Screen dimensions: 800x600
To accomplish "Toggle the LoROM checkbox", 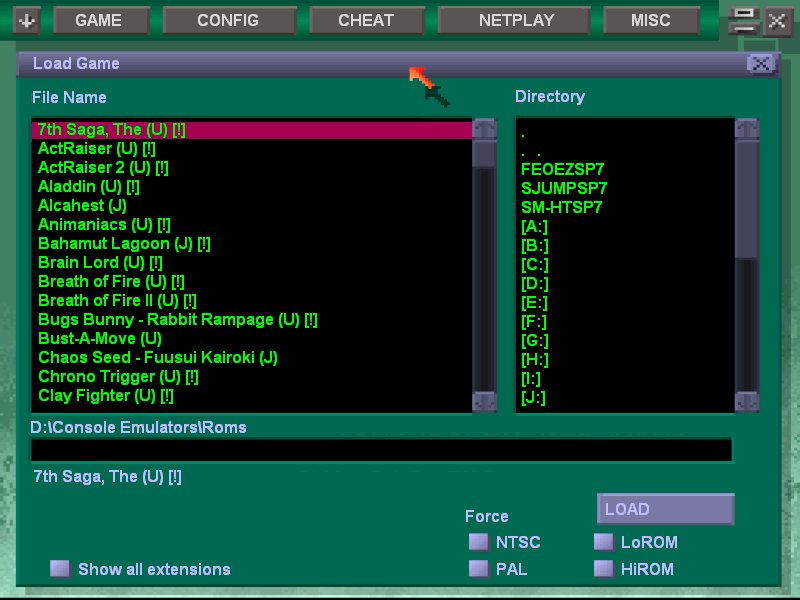I will click(604, 542).
